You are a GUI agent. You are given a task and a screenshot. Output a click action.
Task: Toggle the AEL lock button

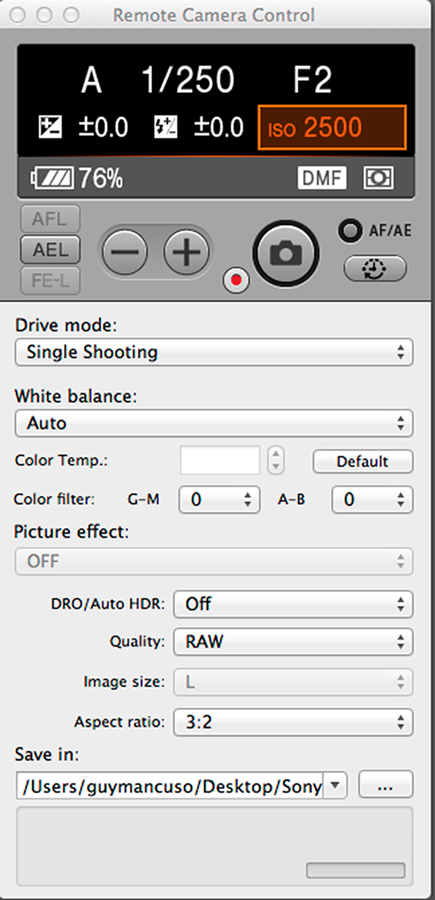50,250
